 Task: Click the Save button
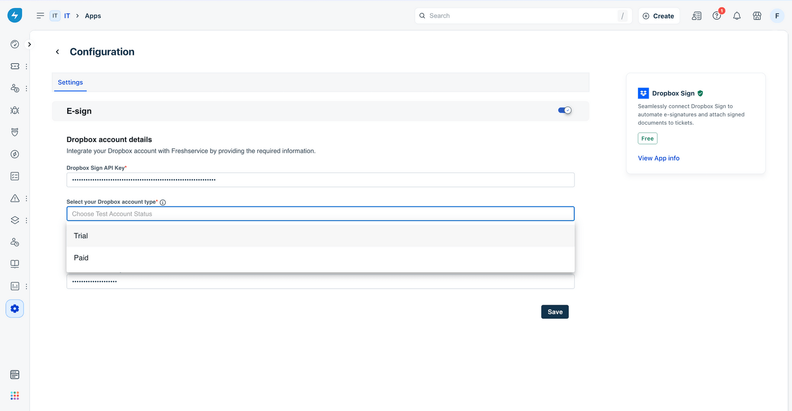pyautogui.click(x=555, y=312)
